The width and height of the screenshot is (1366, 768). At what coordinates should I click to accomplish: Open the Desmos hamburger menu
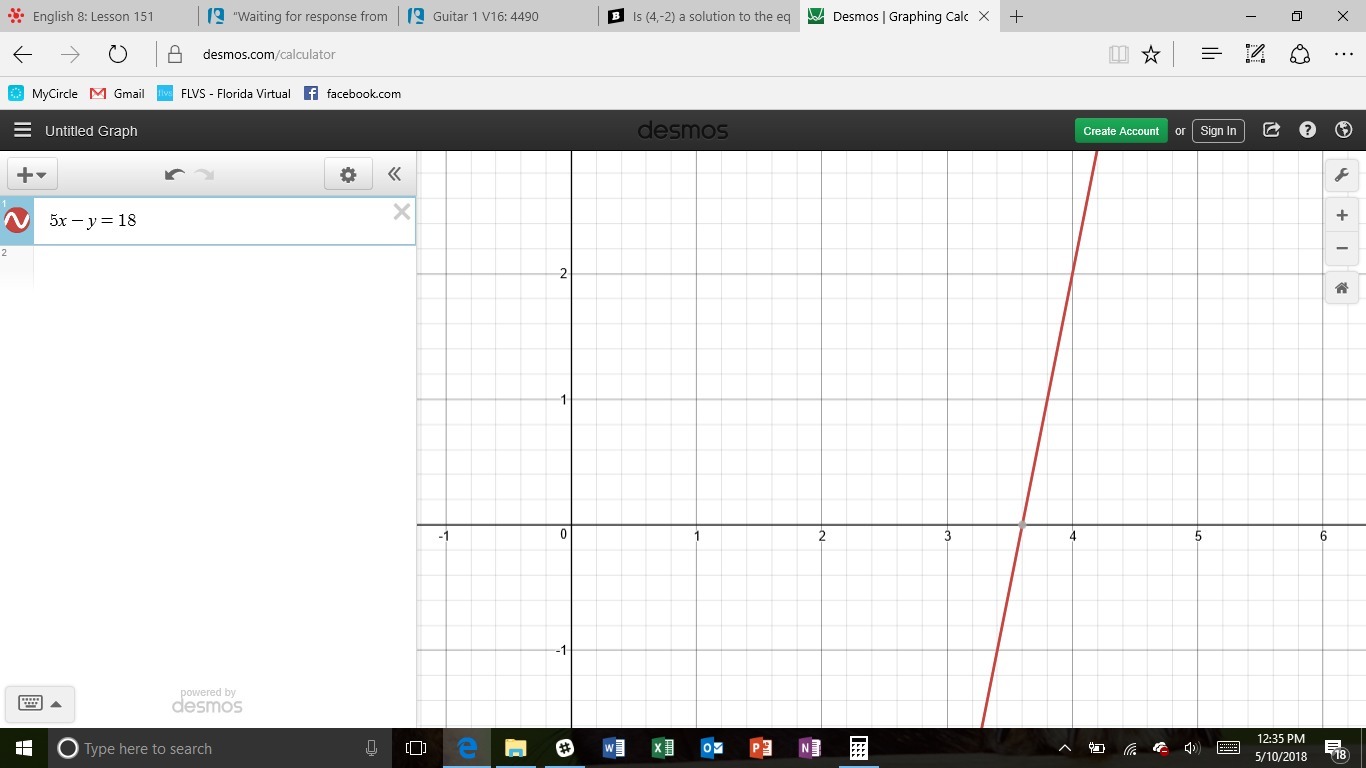(x=22, y=130)
